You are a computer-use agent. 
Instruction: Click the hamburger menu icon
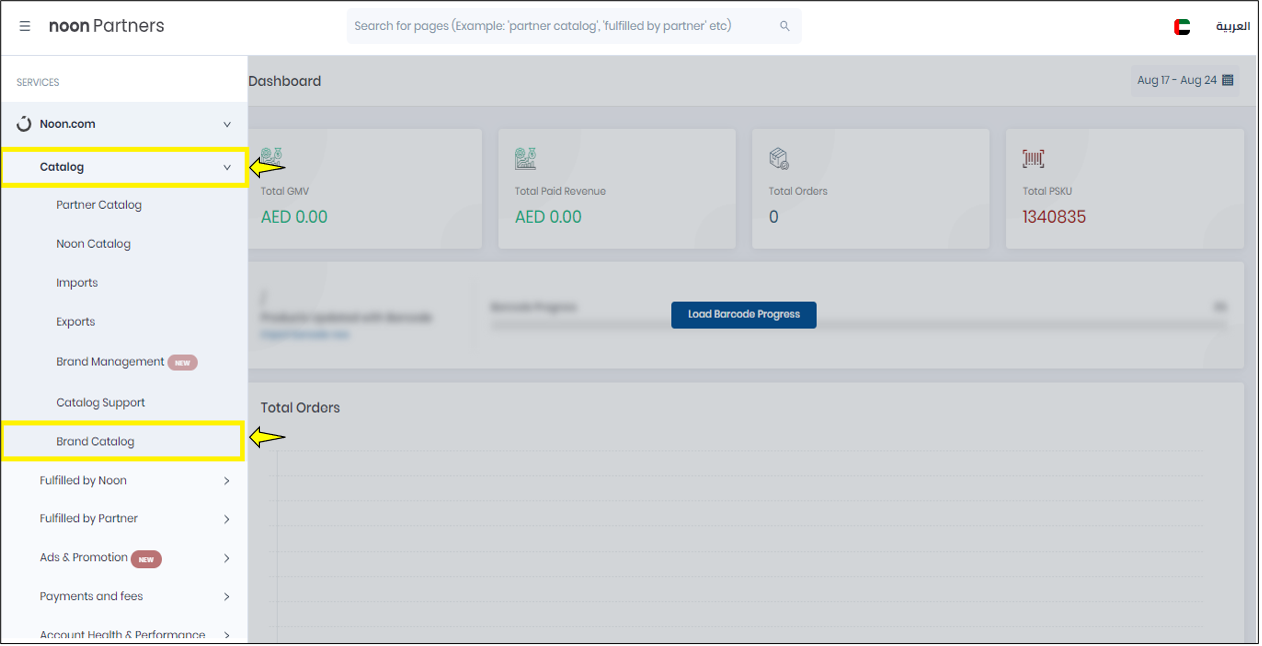pyautogui.click(x=25, y=27)
